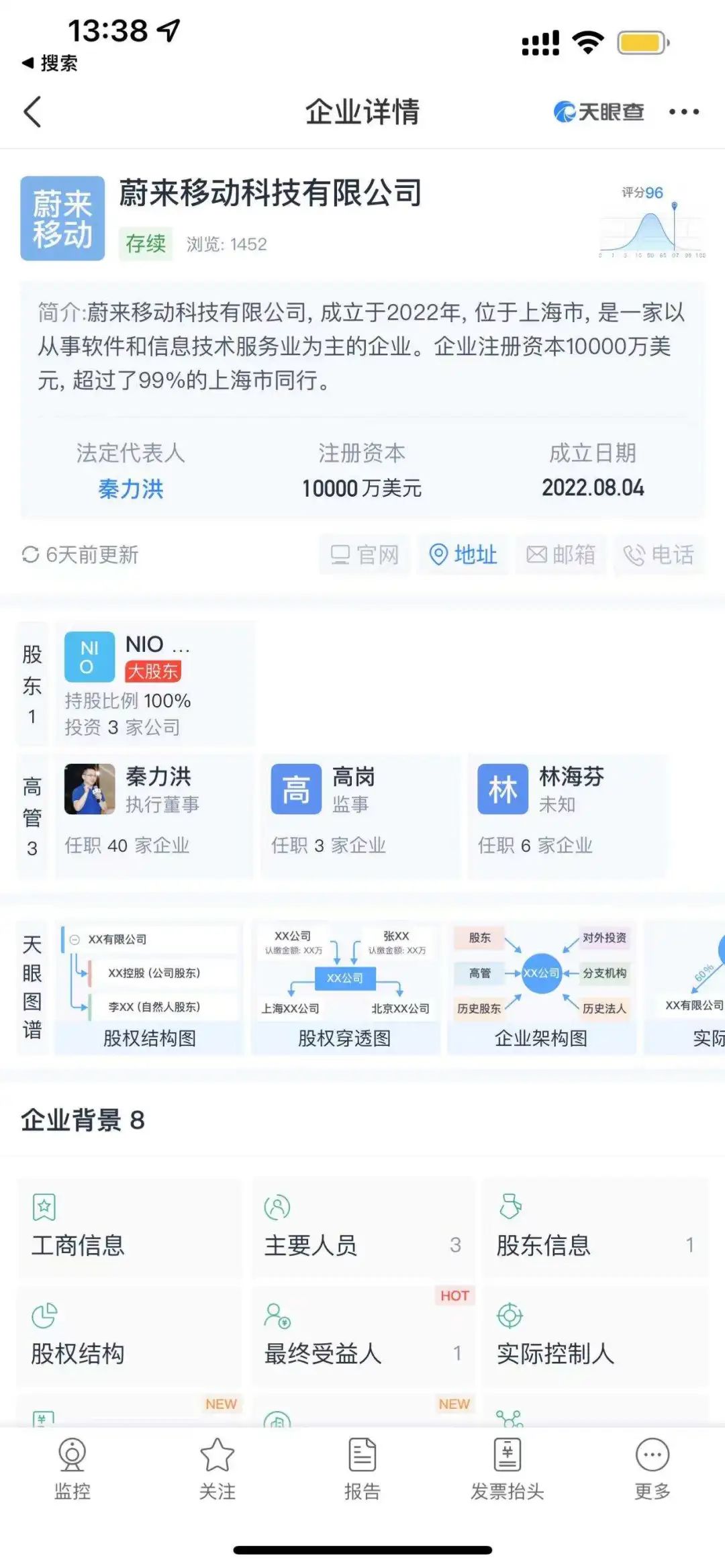725x1568 pixels.
Task: Tap 任职 6 家企业 under 林海芬
Action: 535,845
